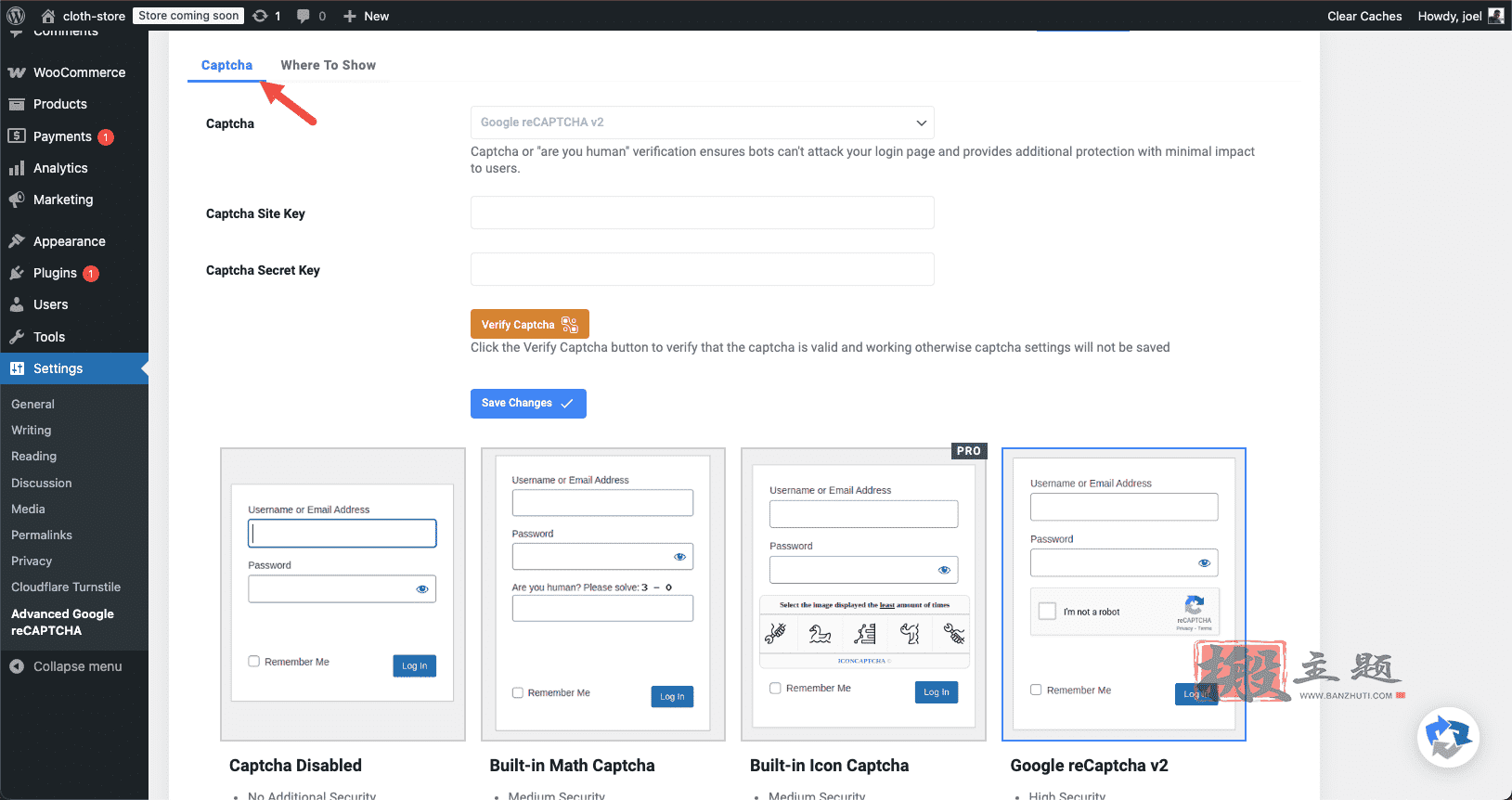
Task: Open the General settings submenu item
Action: click(32, 404)
